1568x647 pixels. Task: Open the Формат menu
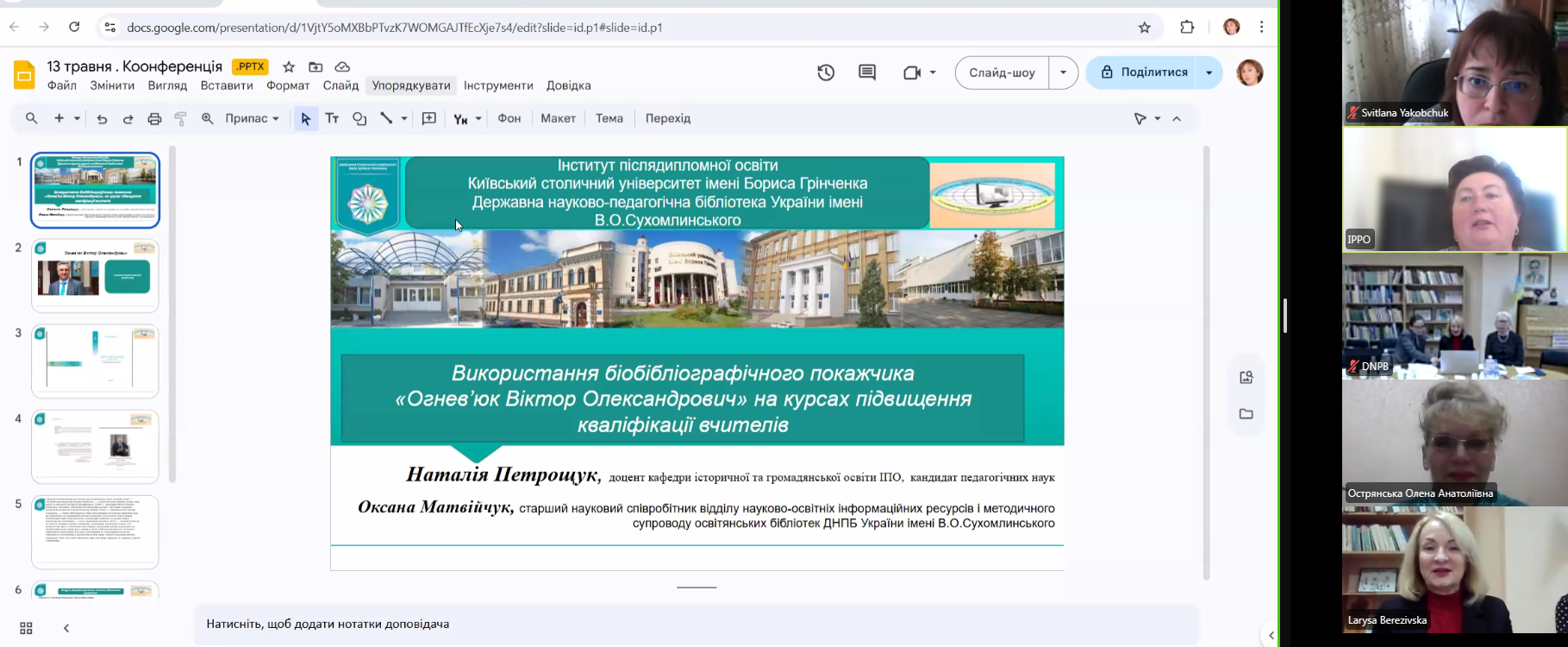(x=288, y=85)
